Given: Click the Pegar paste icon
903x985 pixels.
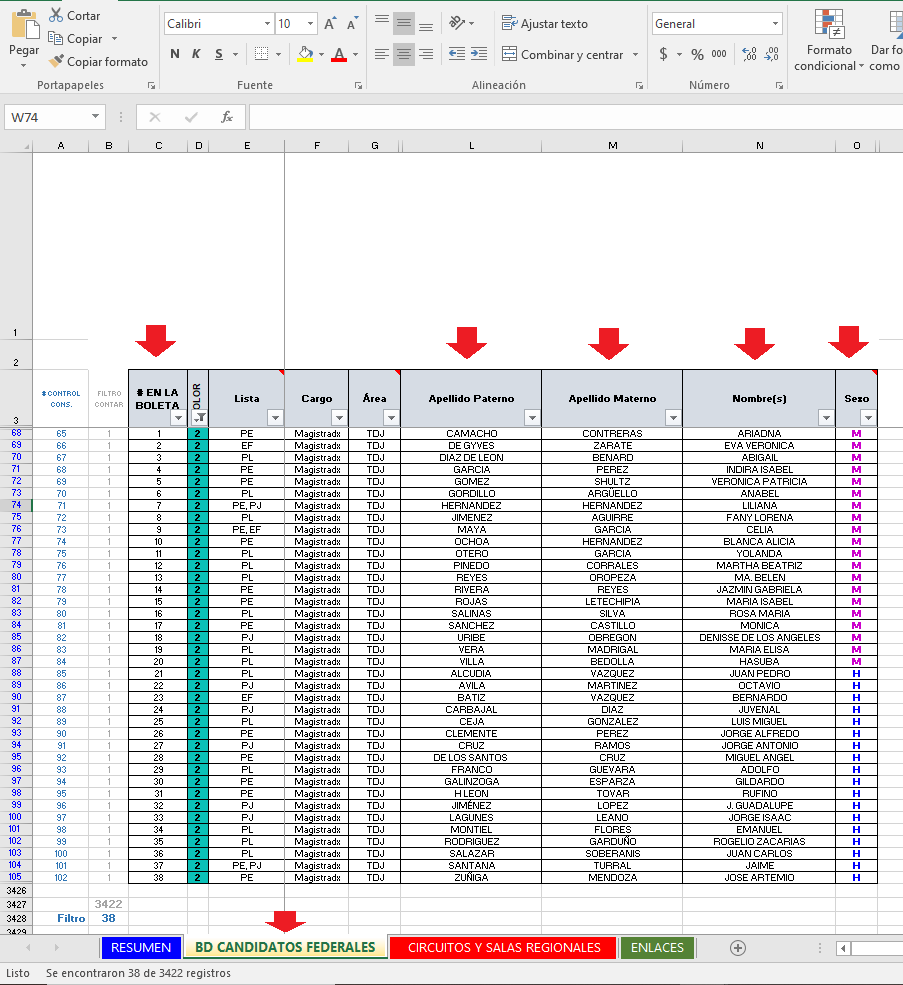Looking at the screenshot, I should click(x=24, y=28).
